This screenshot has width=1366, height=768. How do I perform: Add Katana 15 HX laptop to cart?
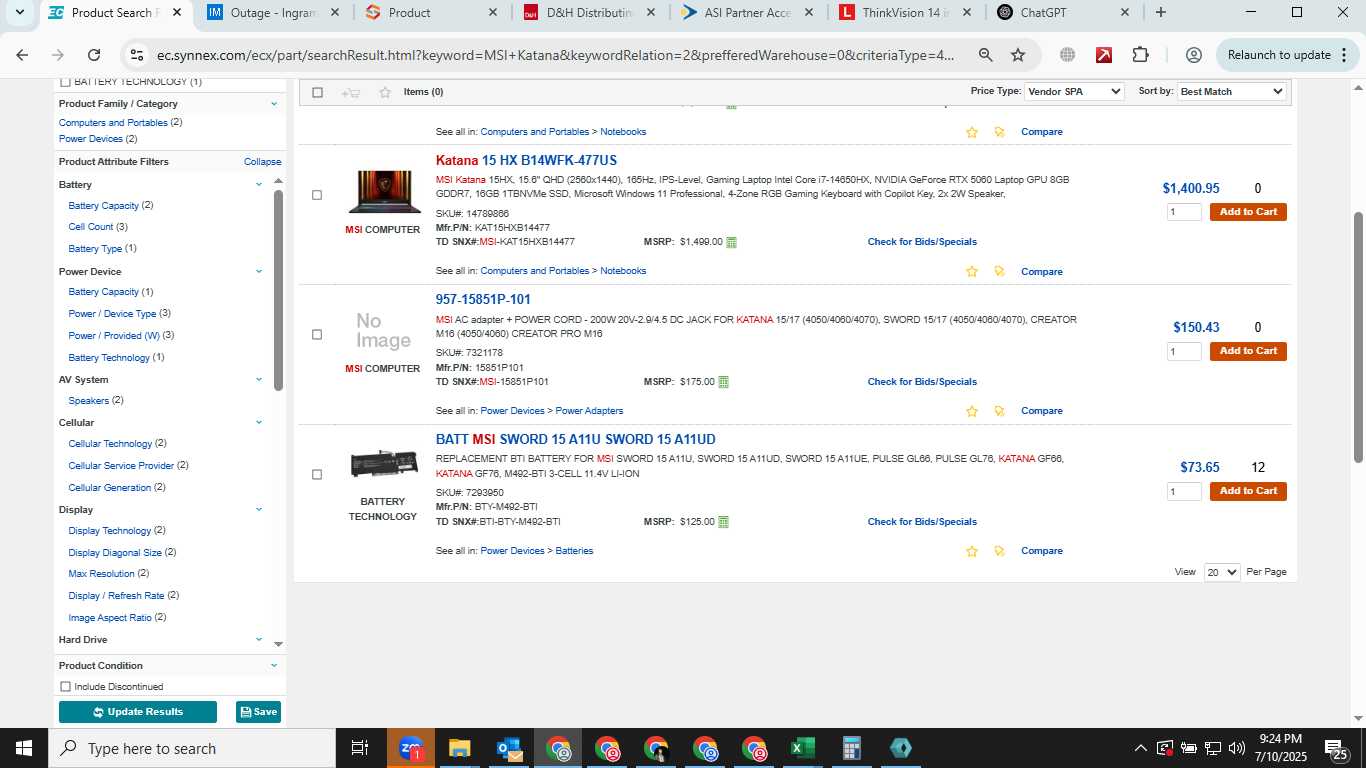click(1248, 212)
